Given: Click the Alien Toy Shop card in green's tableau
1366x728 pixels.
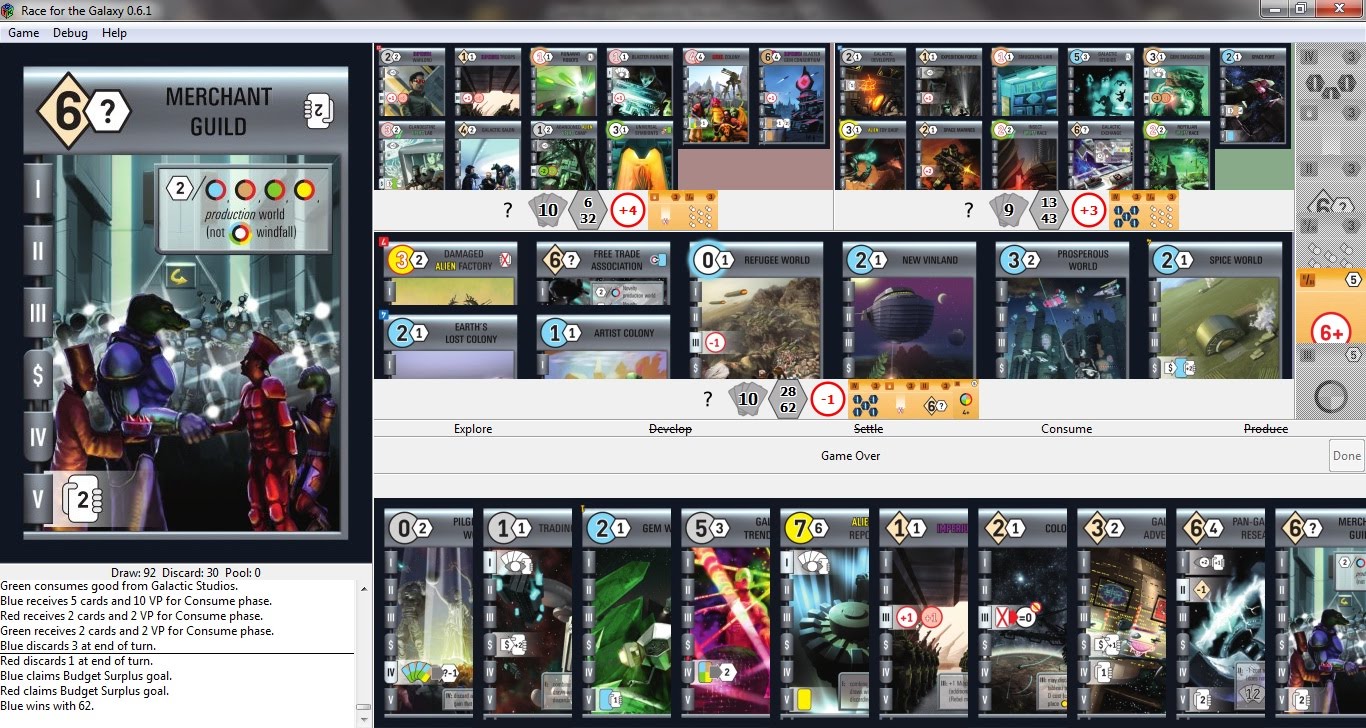Looking at the screenshot, I should [872, 155].
